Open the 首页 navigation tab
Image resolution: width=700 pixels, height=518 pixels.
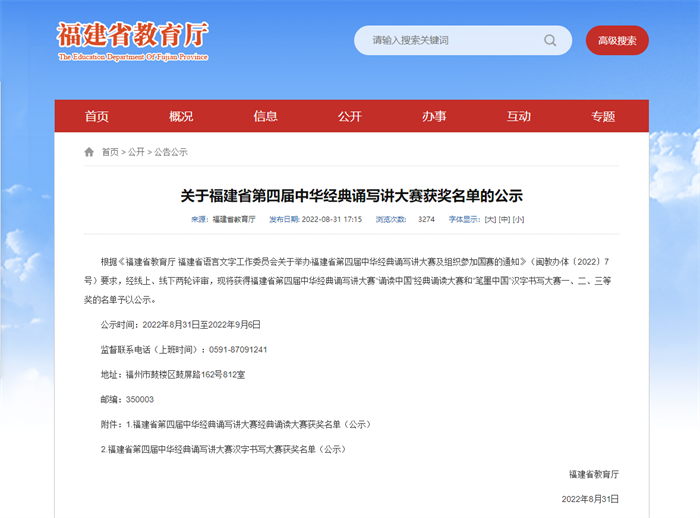[x=97, y=117]
